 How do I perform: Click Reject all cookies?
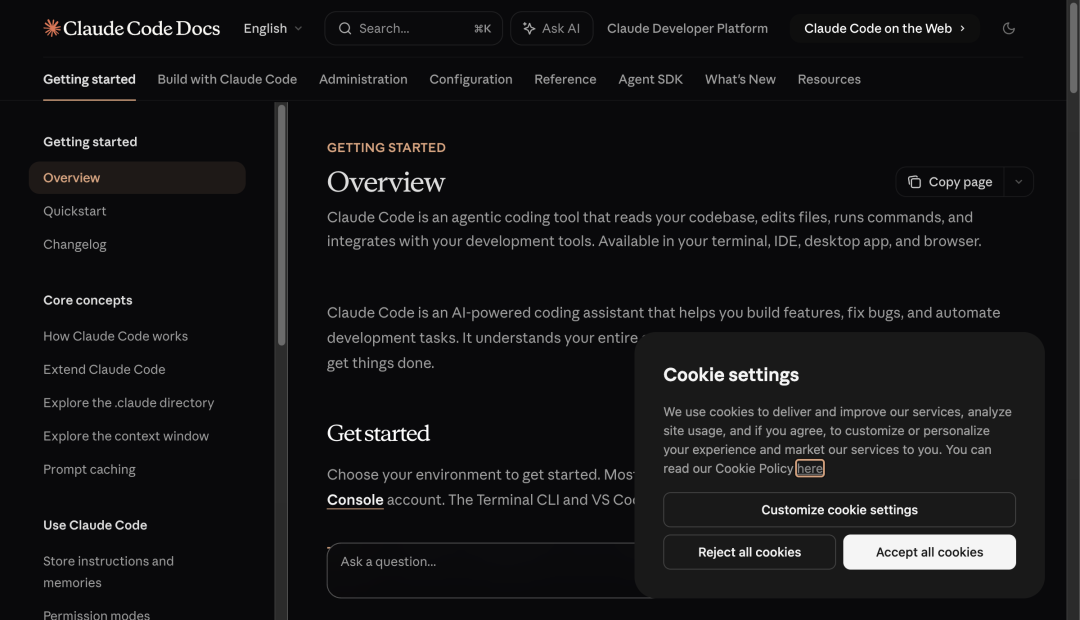[x=749, y=552]
